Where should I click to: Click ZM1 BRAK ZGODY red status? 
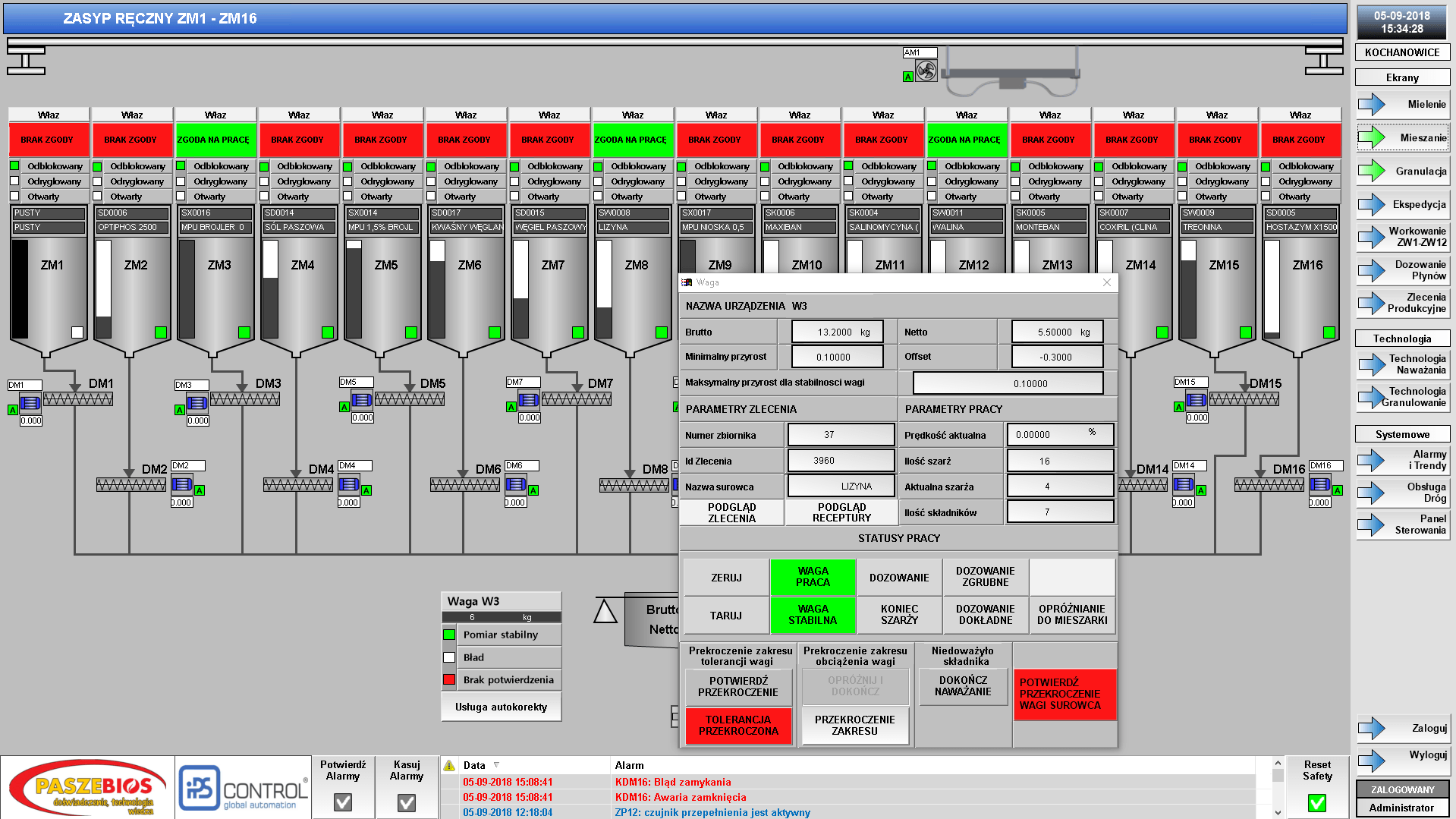coord(49,140)
